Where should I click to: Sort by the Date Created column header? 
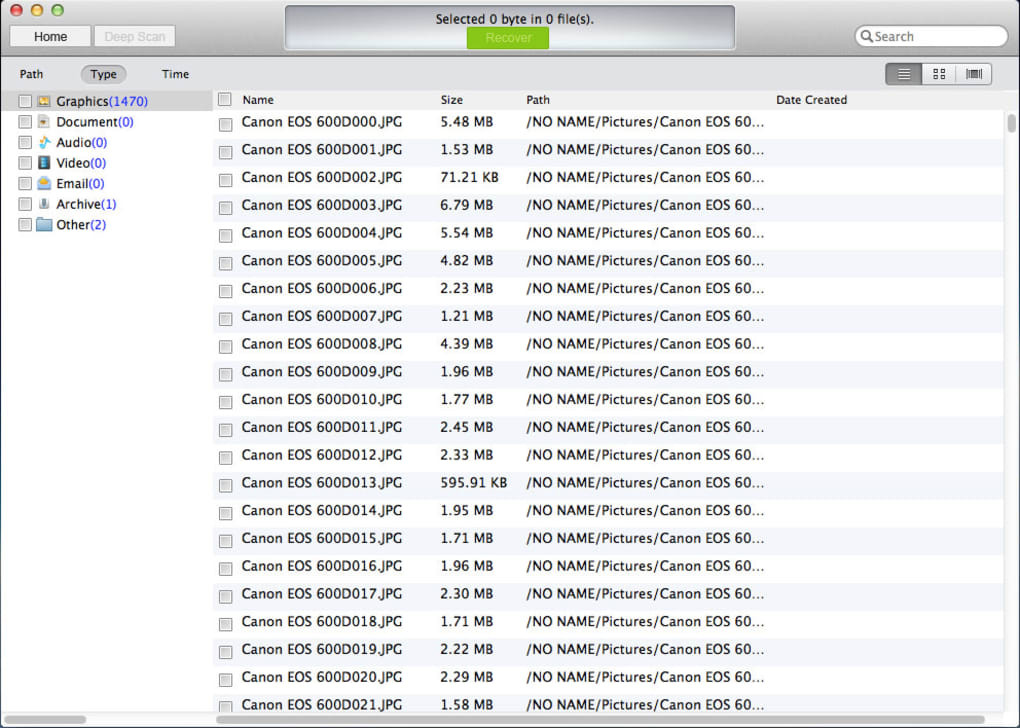point(811,100)
